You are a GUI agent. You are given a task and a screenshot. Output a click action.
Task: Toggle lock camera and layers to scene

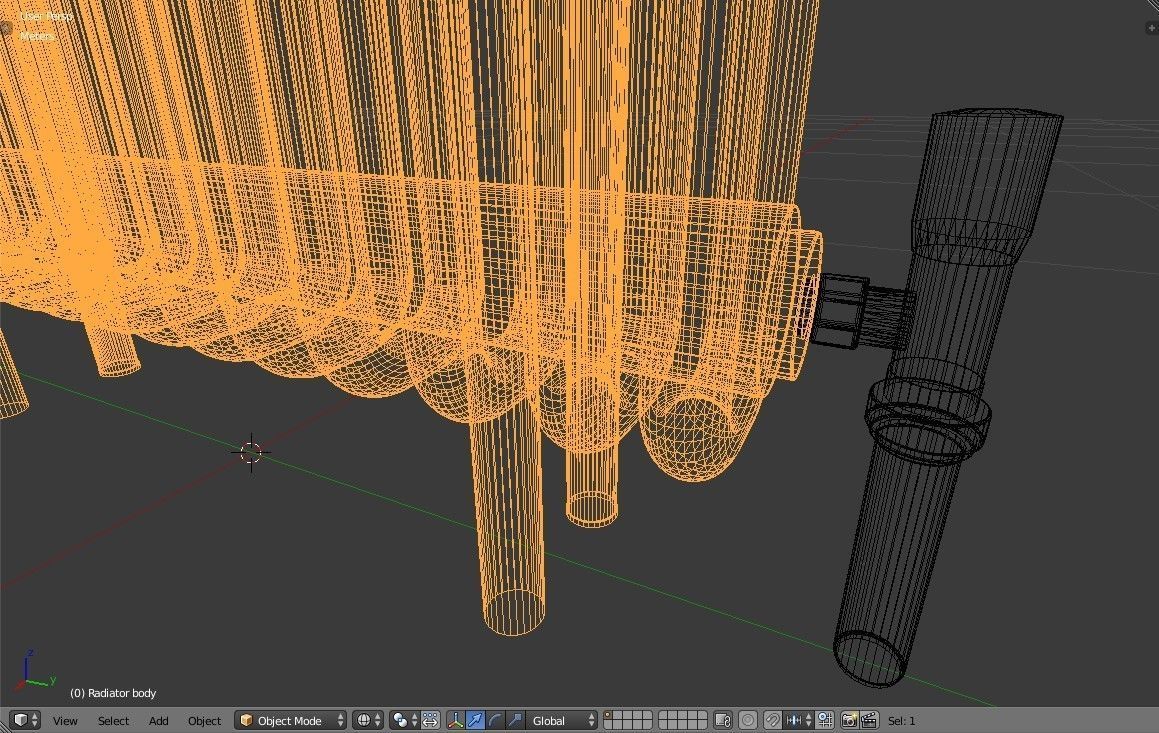723,720
